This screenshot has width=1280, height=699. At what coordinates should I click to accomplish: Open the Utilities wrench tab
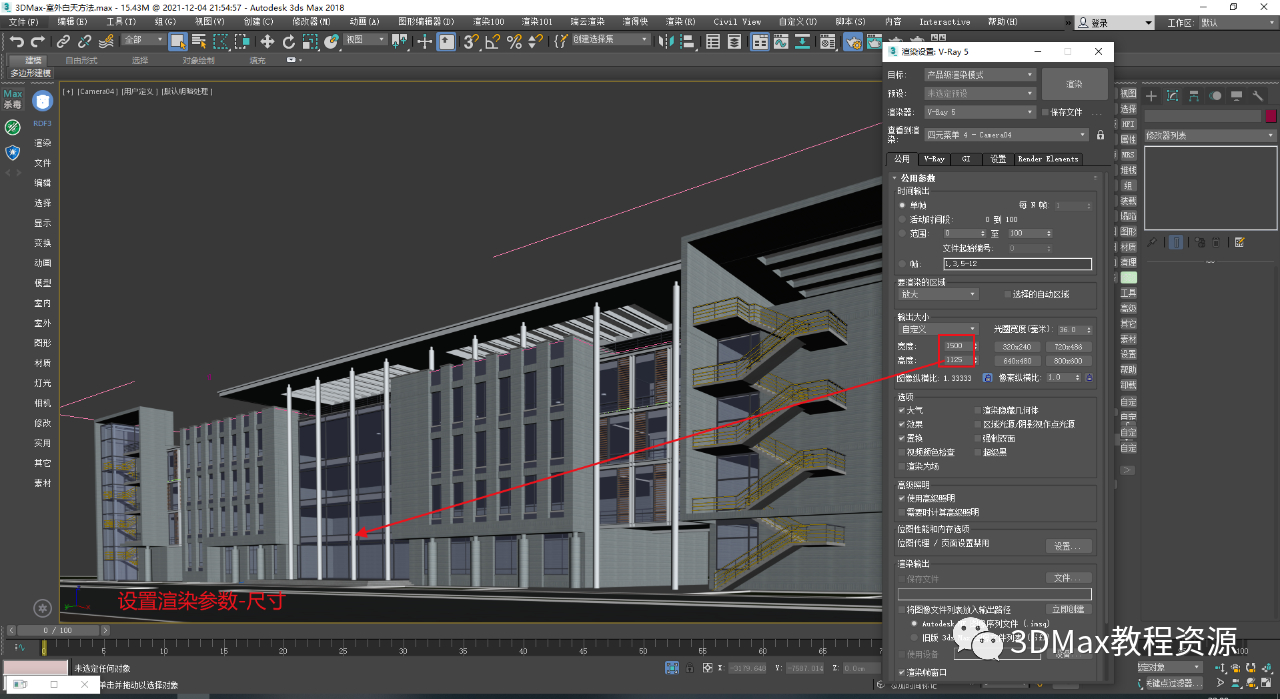[x=1258, y=96]
